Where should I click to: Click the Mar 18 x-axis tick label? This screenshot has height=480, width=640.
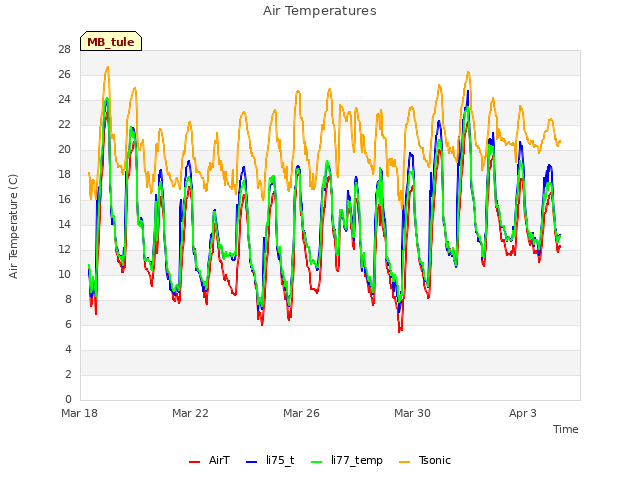coord(80,413)
